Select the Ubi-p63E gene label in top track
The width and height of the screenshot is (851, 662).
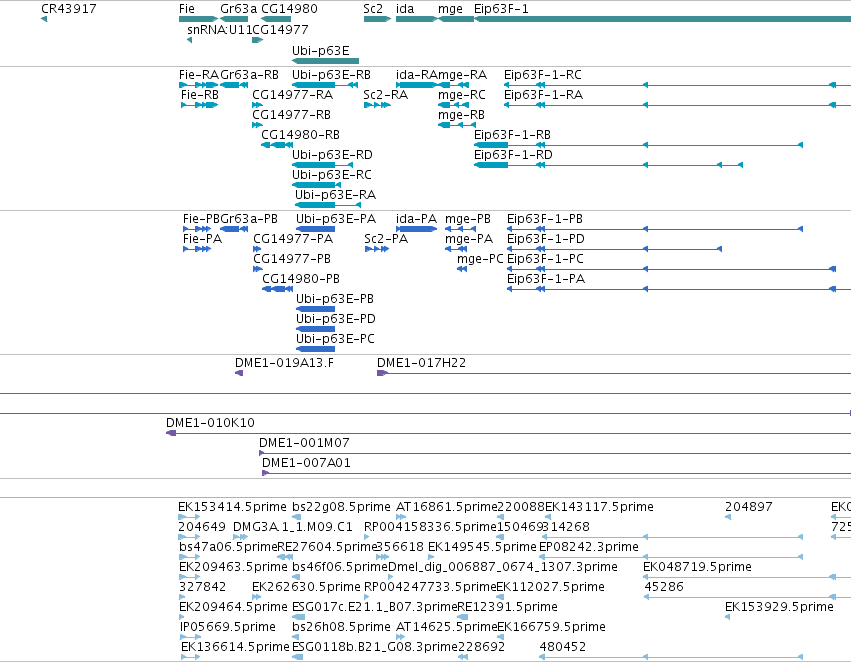(x=320, y=50)
